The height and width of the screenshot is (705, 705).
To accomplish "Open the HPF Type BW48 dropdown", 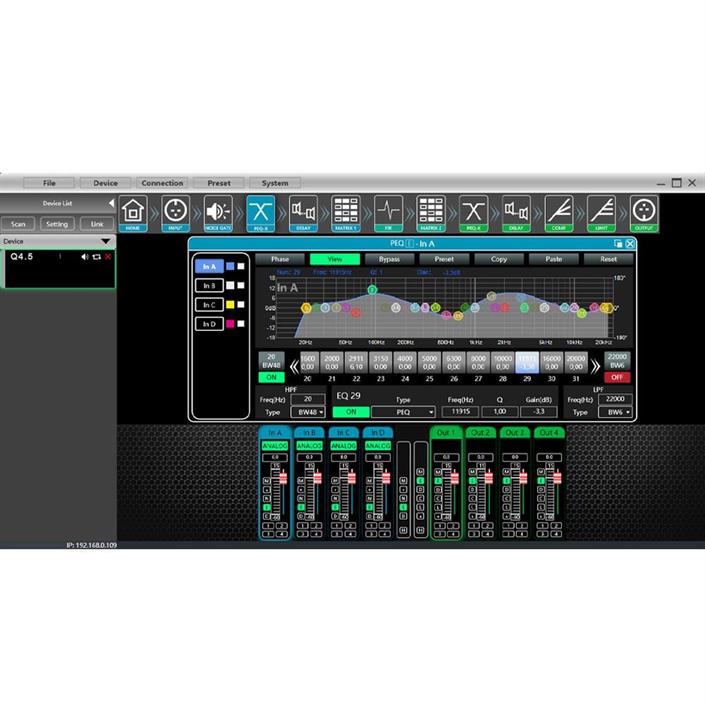I will [306, 412].
